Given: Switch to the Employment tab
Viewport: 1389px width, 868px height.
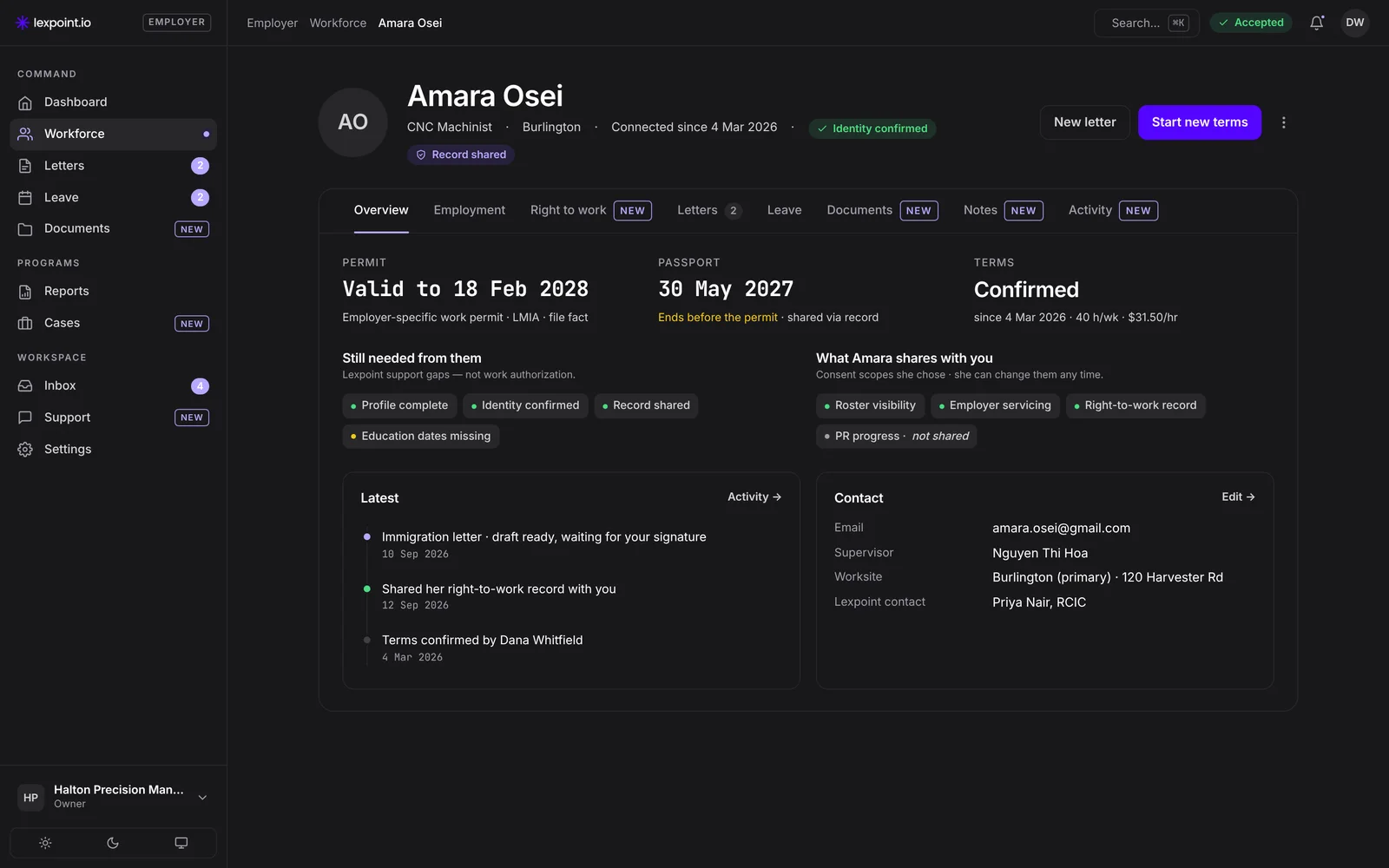Looking at the screenshot, I should 470,210.
